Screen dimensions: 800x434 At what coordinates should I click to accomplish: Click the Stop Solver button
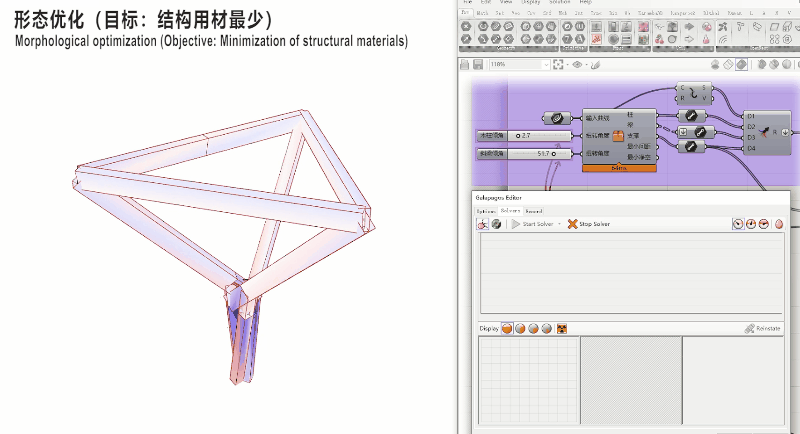(589, 224)
